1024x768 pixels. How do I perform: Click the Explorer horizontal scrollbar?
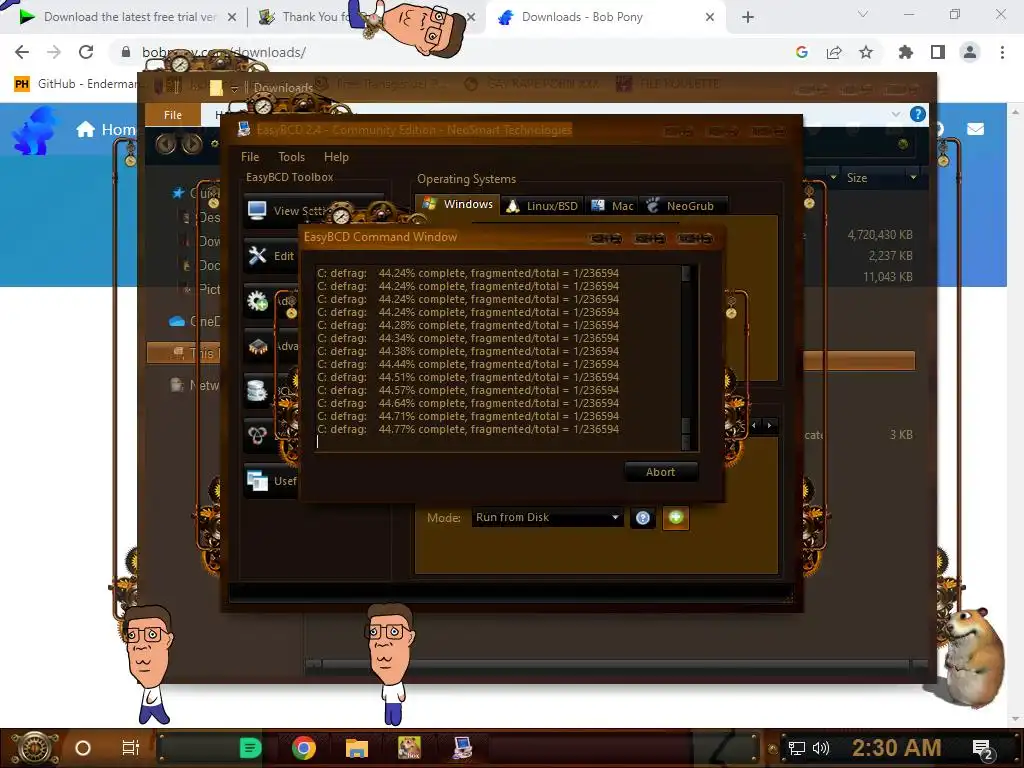616,665
